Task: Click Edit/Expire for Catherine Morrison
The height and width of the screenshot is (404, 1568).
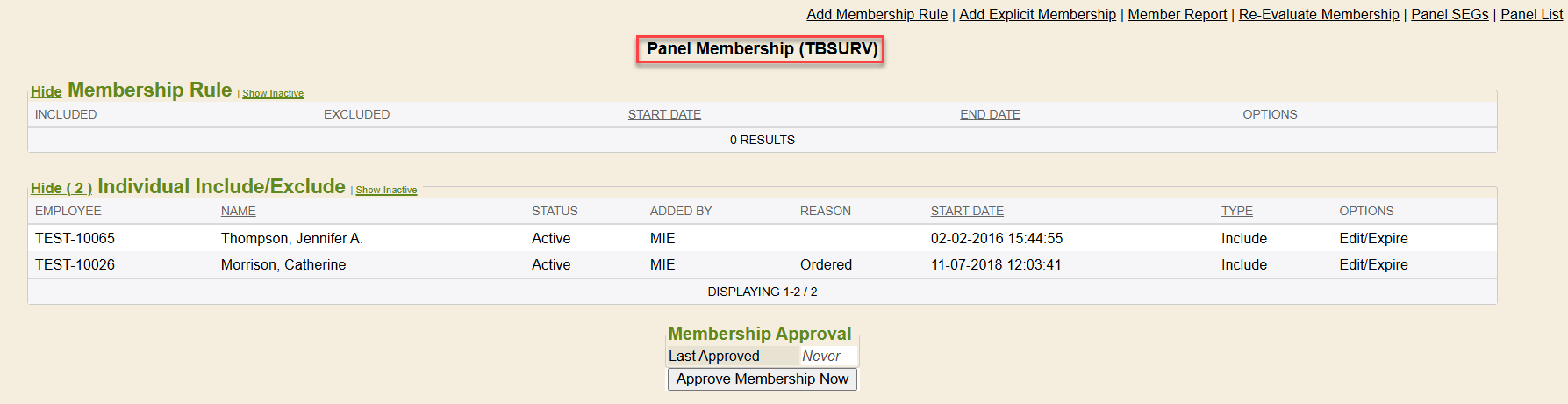Action: click(x=1373, y=264)
